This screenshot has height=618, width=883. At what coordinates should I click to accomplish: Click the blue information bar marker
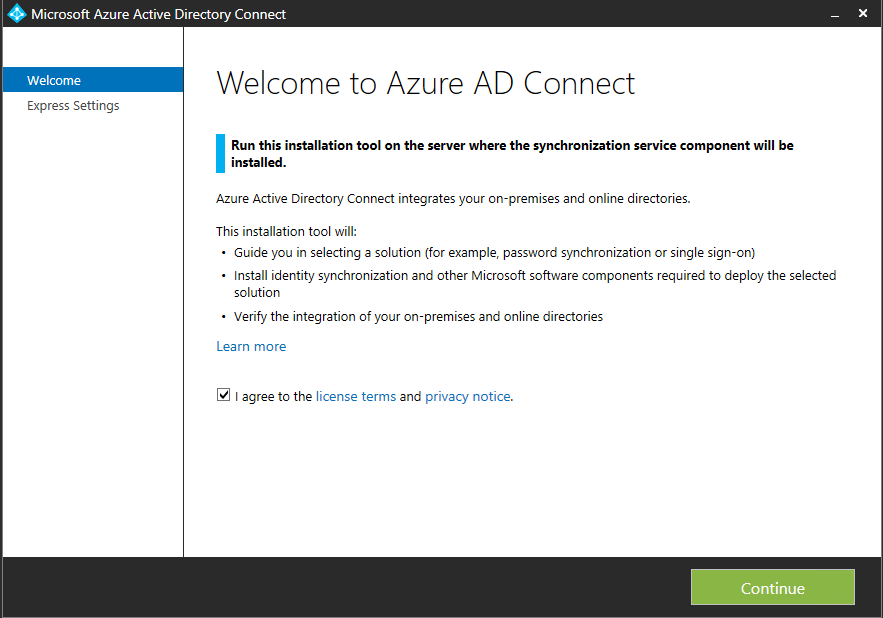pyautogui.click(x=220, y=153)
